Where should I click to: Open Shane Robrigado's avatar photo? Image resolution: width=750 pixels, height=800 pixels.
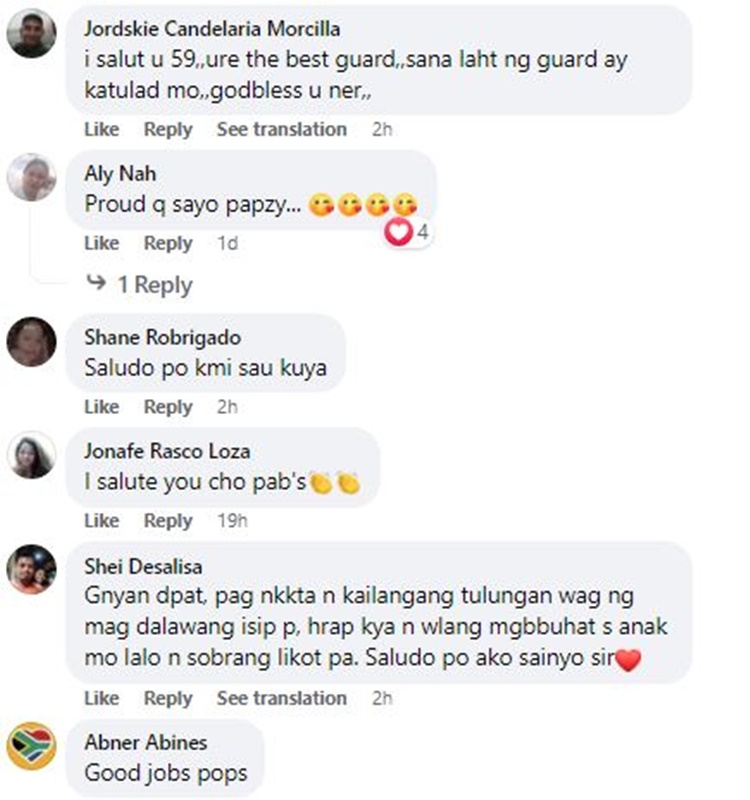32,342
